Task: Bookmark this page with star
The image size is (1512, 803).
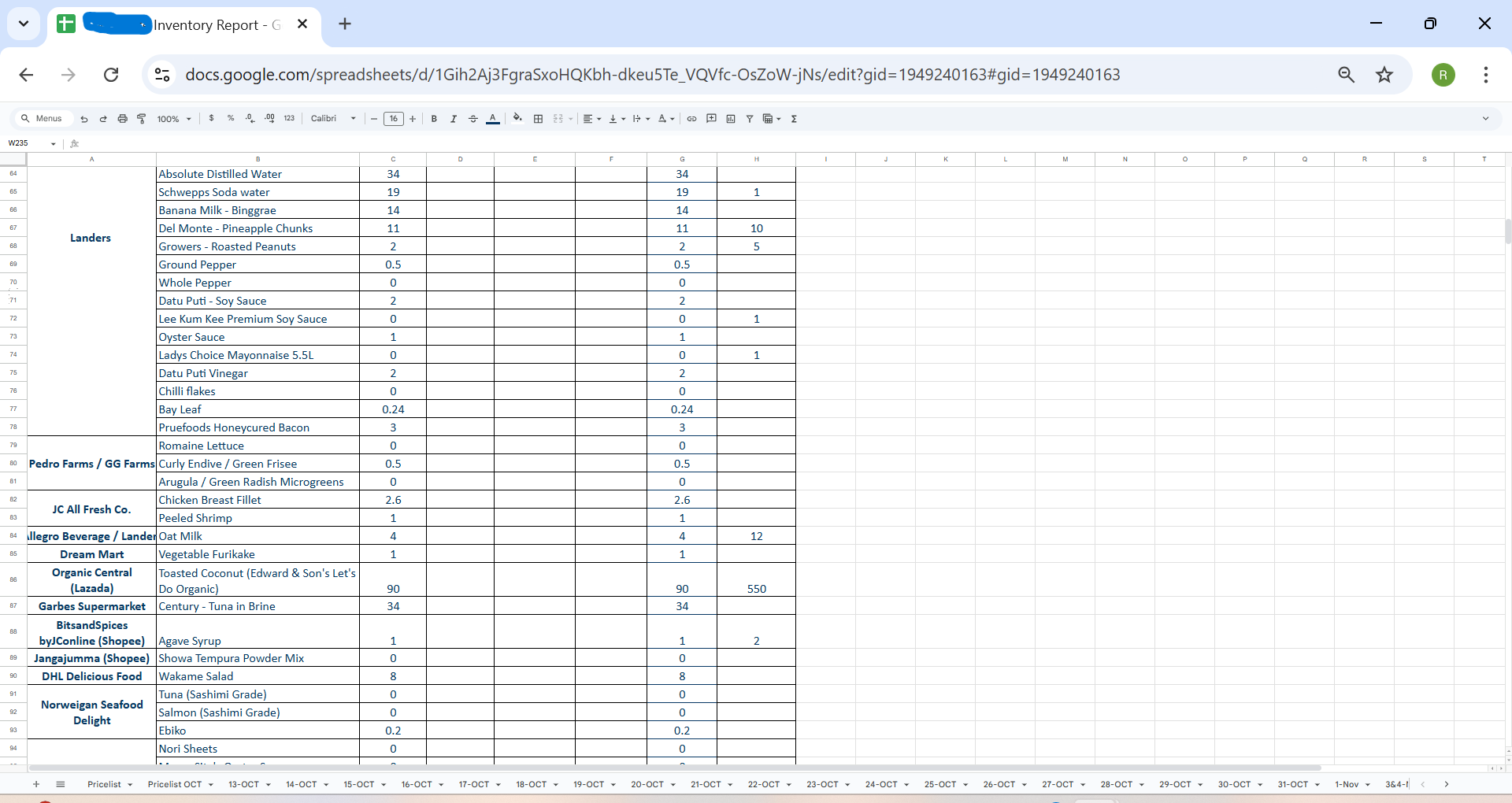Action: pyautogui.click(x=1384, y=75)
